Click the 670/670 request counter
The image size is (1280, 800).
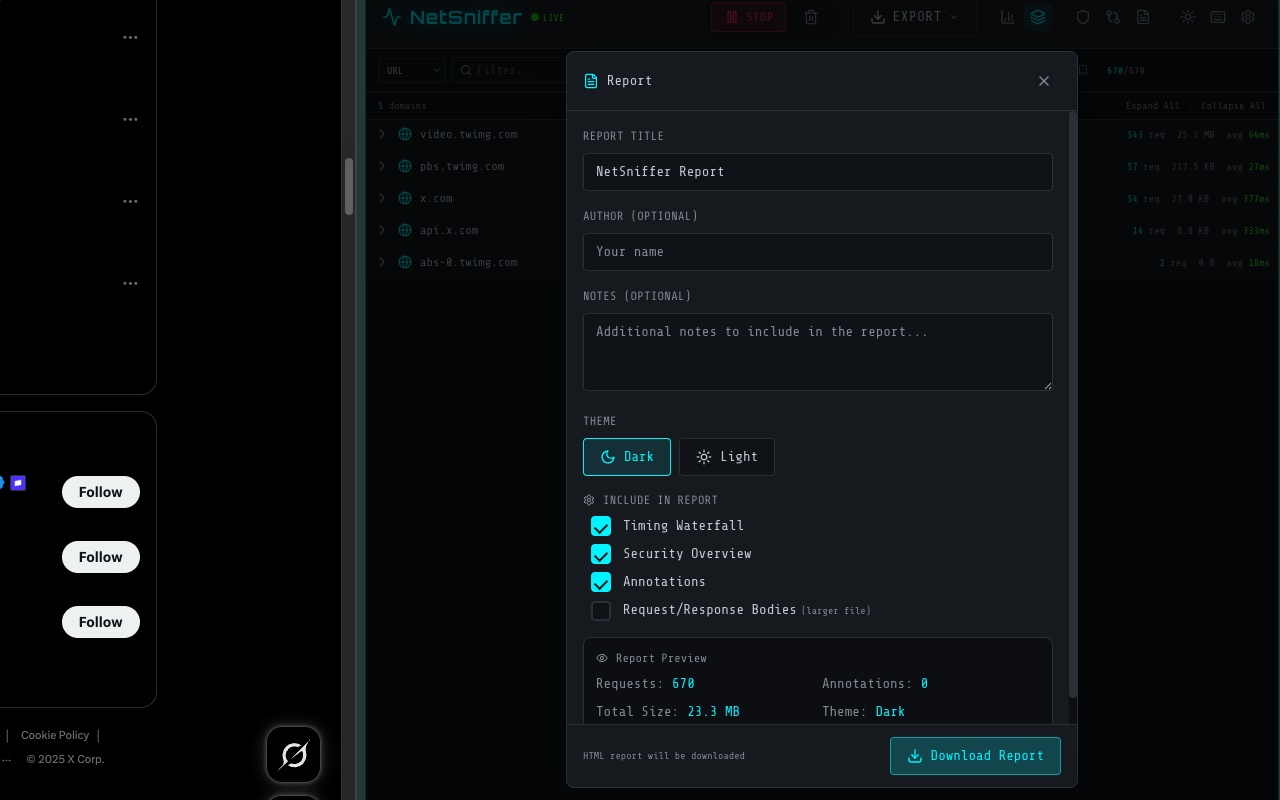(1125, 70)
